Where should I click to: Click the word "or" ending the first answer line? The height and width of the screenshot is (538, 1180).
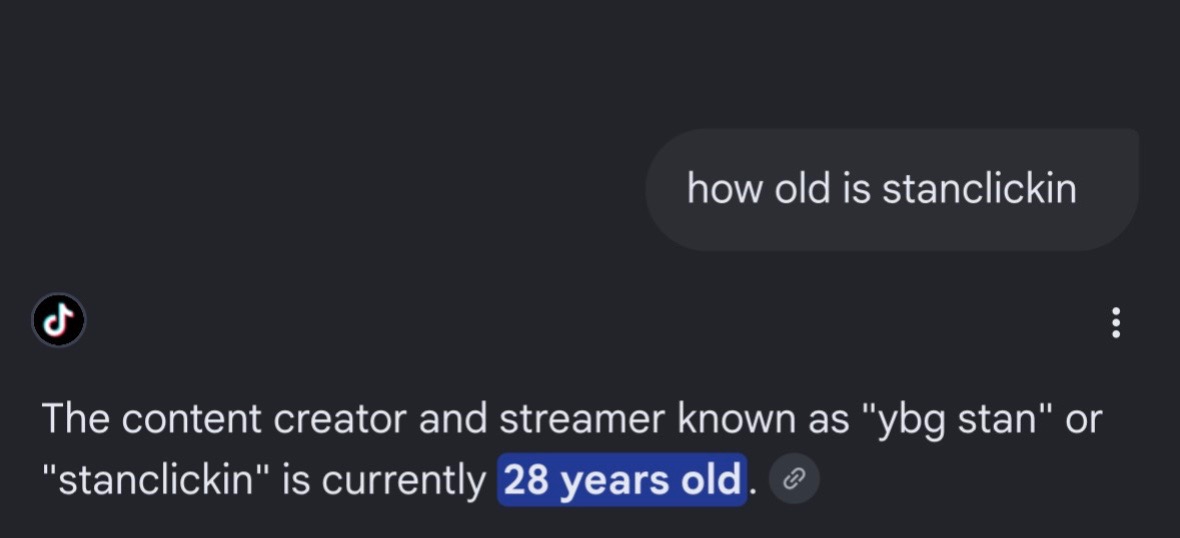(1083, 420)
